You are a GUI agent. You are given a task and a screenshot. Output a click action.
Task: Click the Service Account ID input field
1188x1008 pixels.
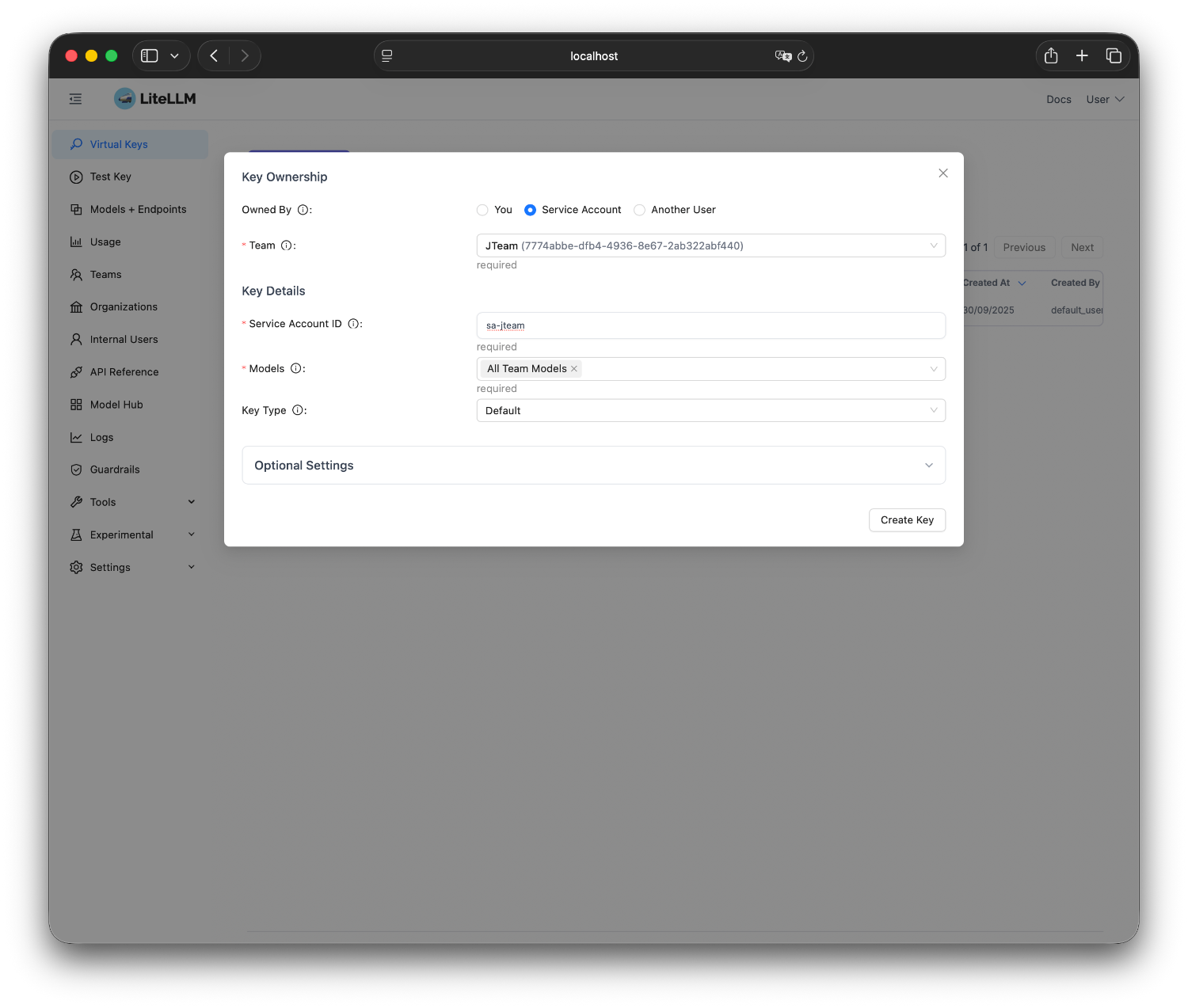(x=710, y=325)
